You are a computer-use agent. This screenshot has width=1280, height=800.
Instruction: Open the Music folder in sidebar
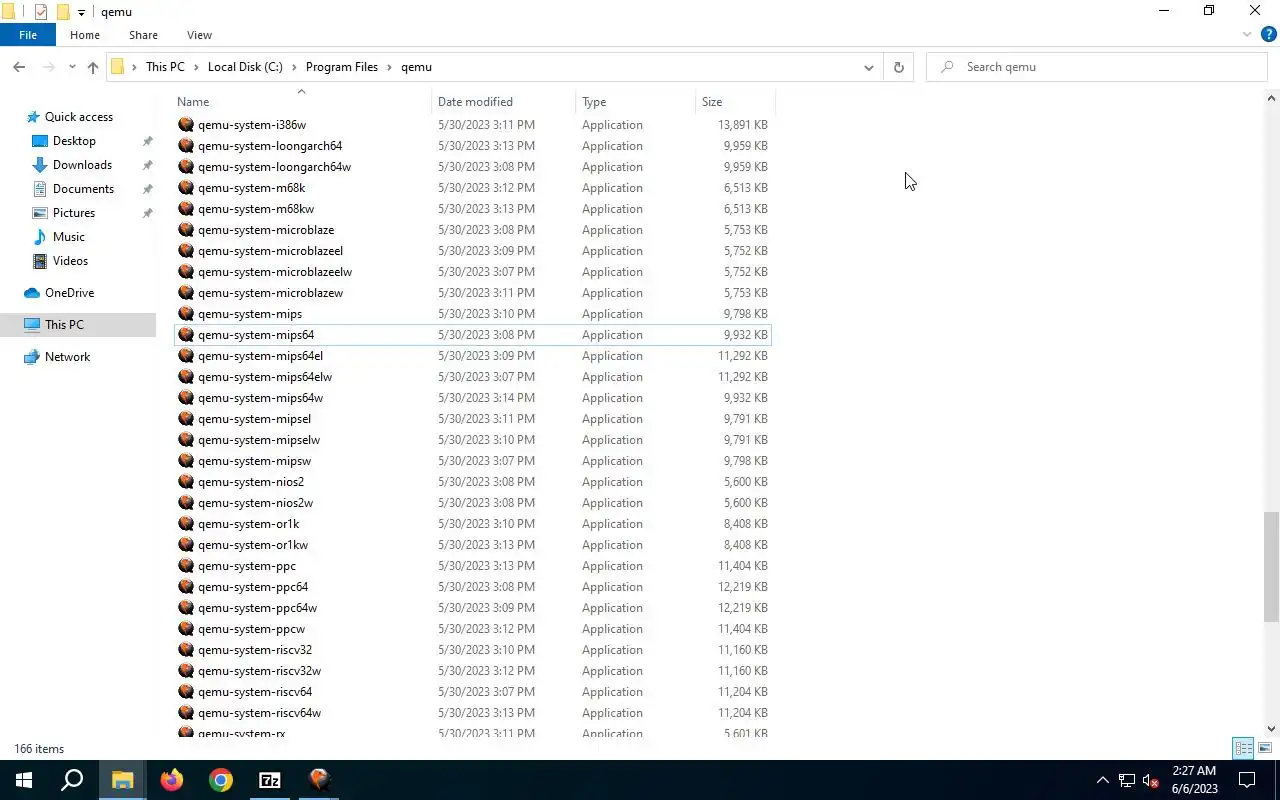coord(68,237)
